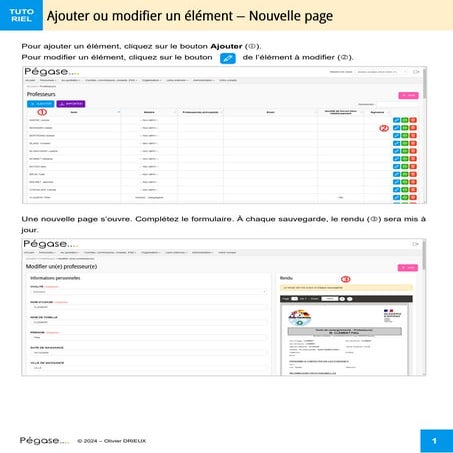Open the zoom dropdown in the Rendu PDF toolbar
453x453 pixels.
pyautogui.click(x=329, y=299)
